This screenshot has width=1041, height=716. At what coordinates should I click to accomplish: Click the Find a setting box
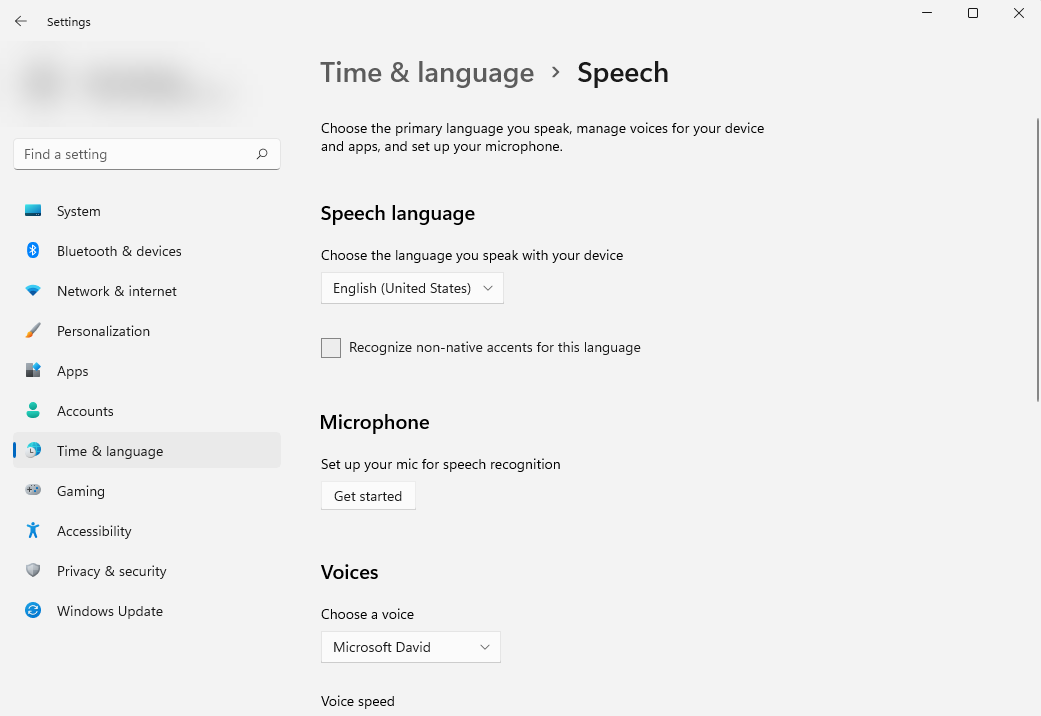click(147, 154)
